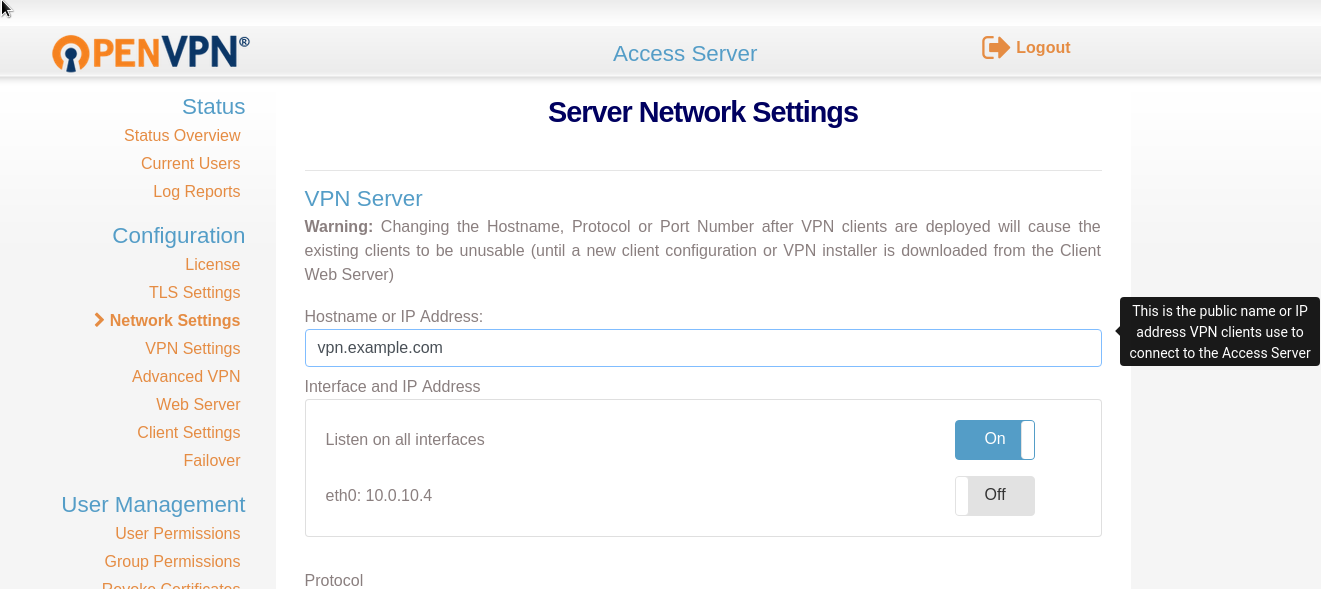Click the Hostname or IP Address field
This screenshot has width=1321, height=589.
[702, 348]
